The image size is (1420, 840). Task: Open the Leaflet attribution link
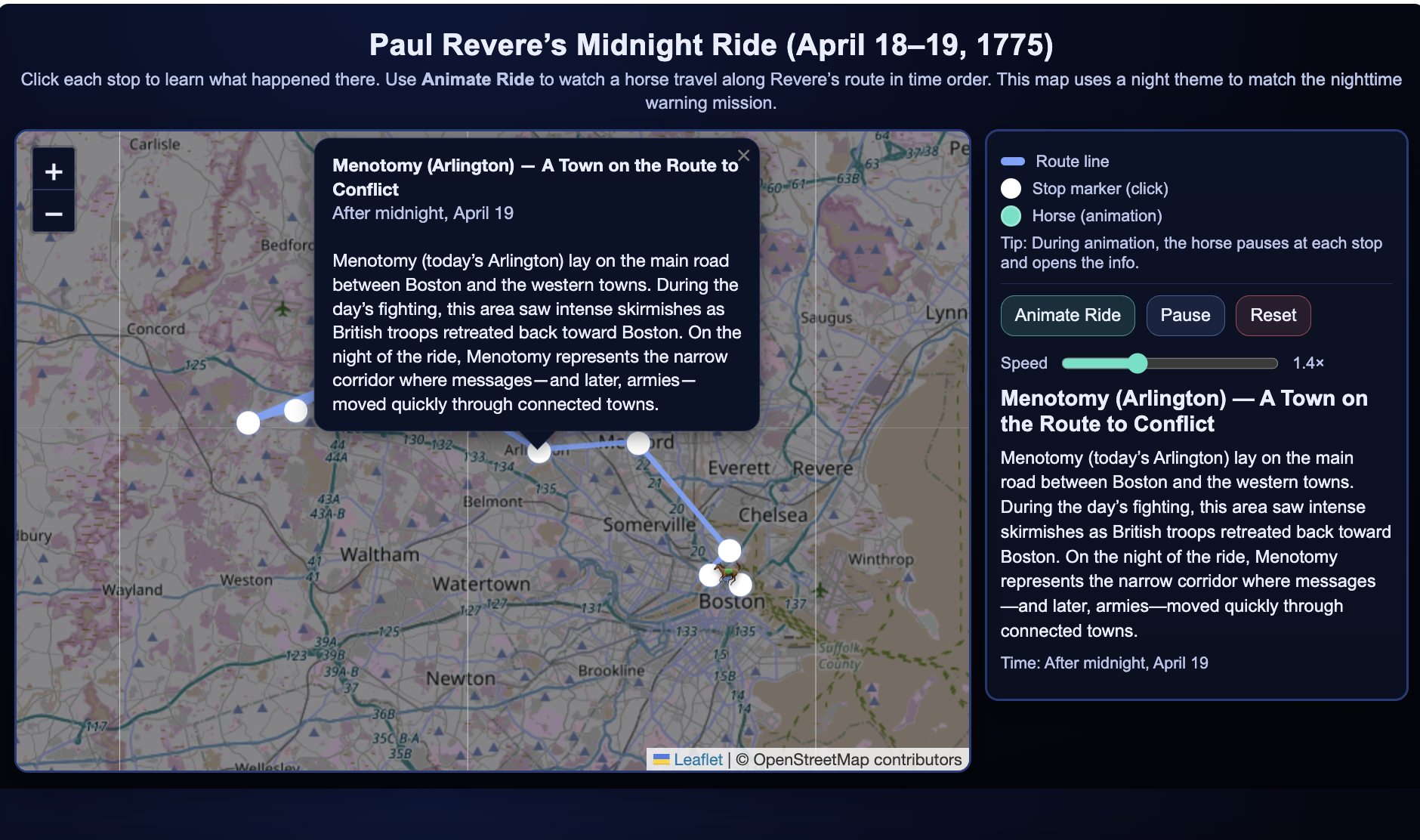pos(698,759)
